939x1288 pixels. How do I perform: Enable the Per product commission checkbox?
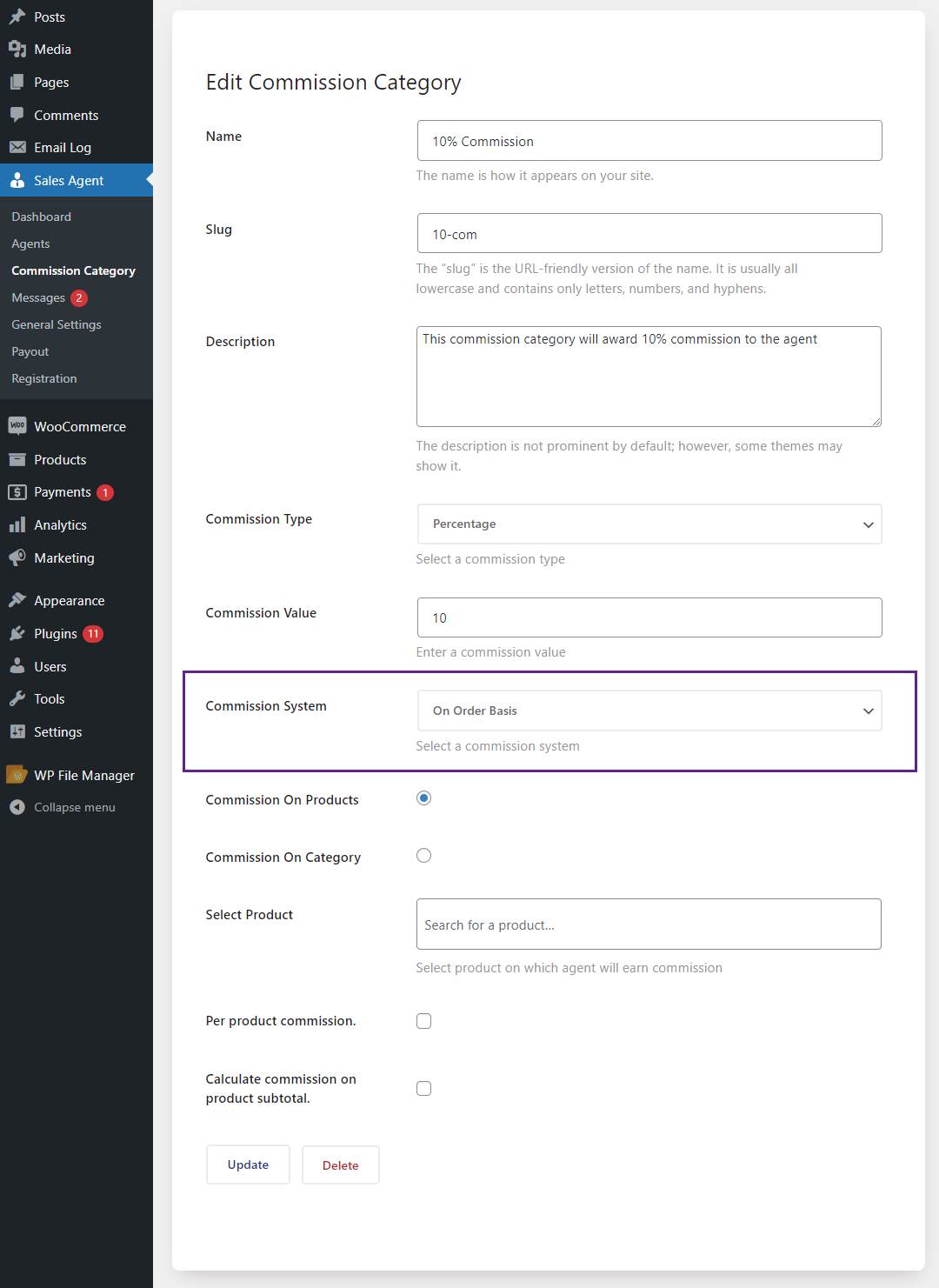coord(423,1021)
